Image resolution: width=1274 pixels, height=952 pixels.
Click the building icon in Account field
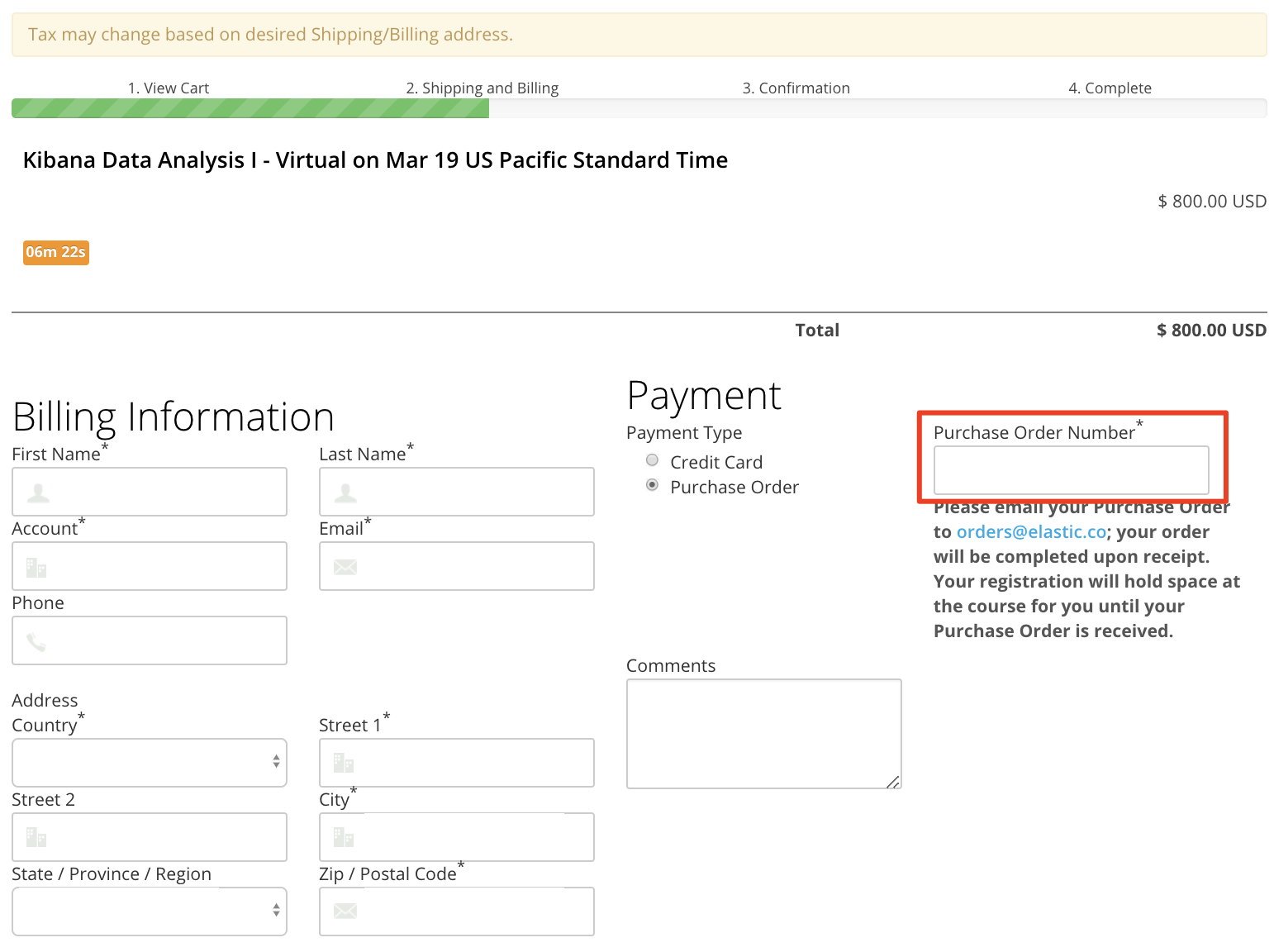point(36,567)
